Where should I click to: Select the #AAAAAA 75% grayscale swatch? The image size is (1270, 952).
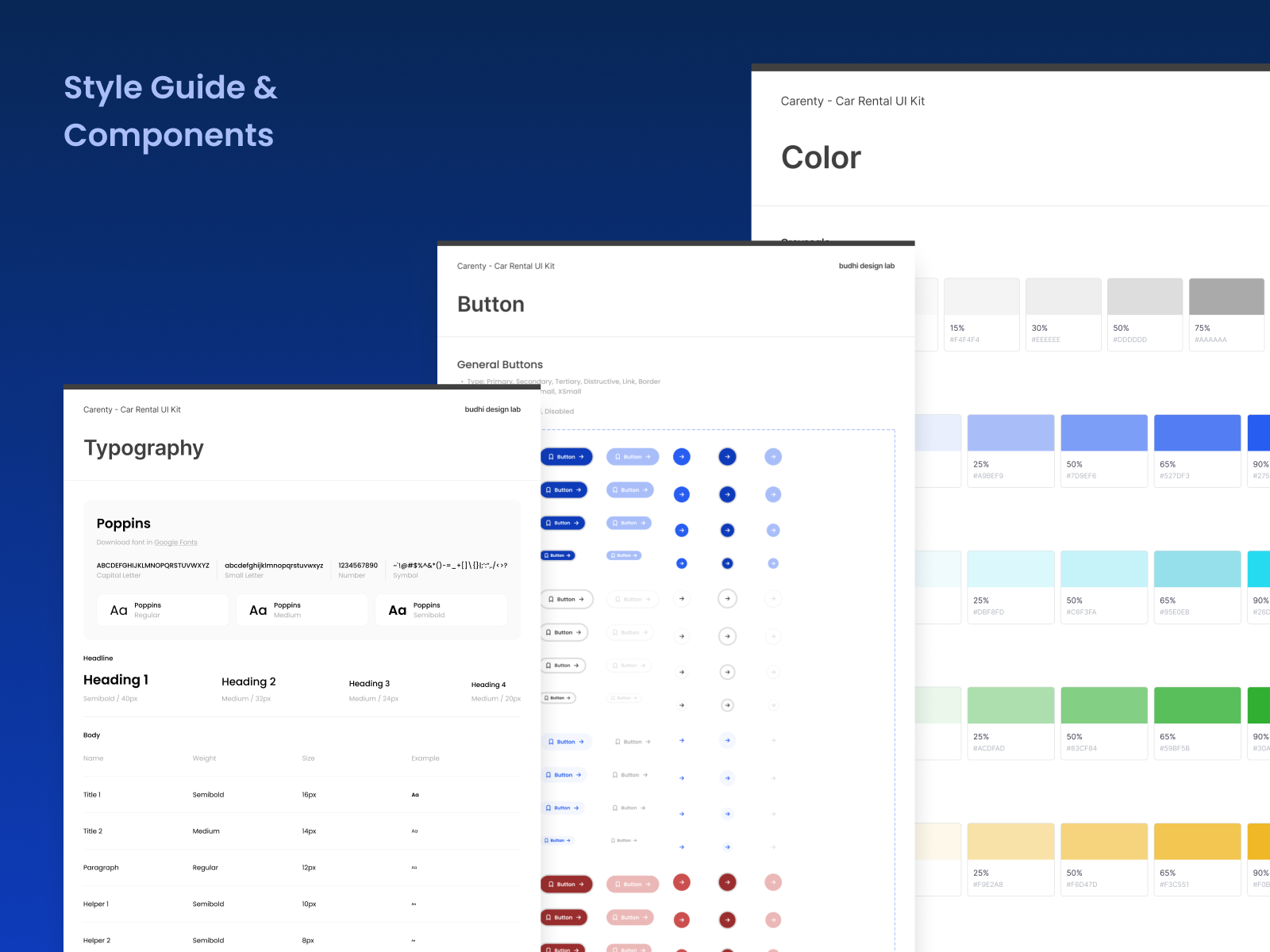point(1226,314)
